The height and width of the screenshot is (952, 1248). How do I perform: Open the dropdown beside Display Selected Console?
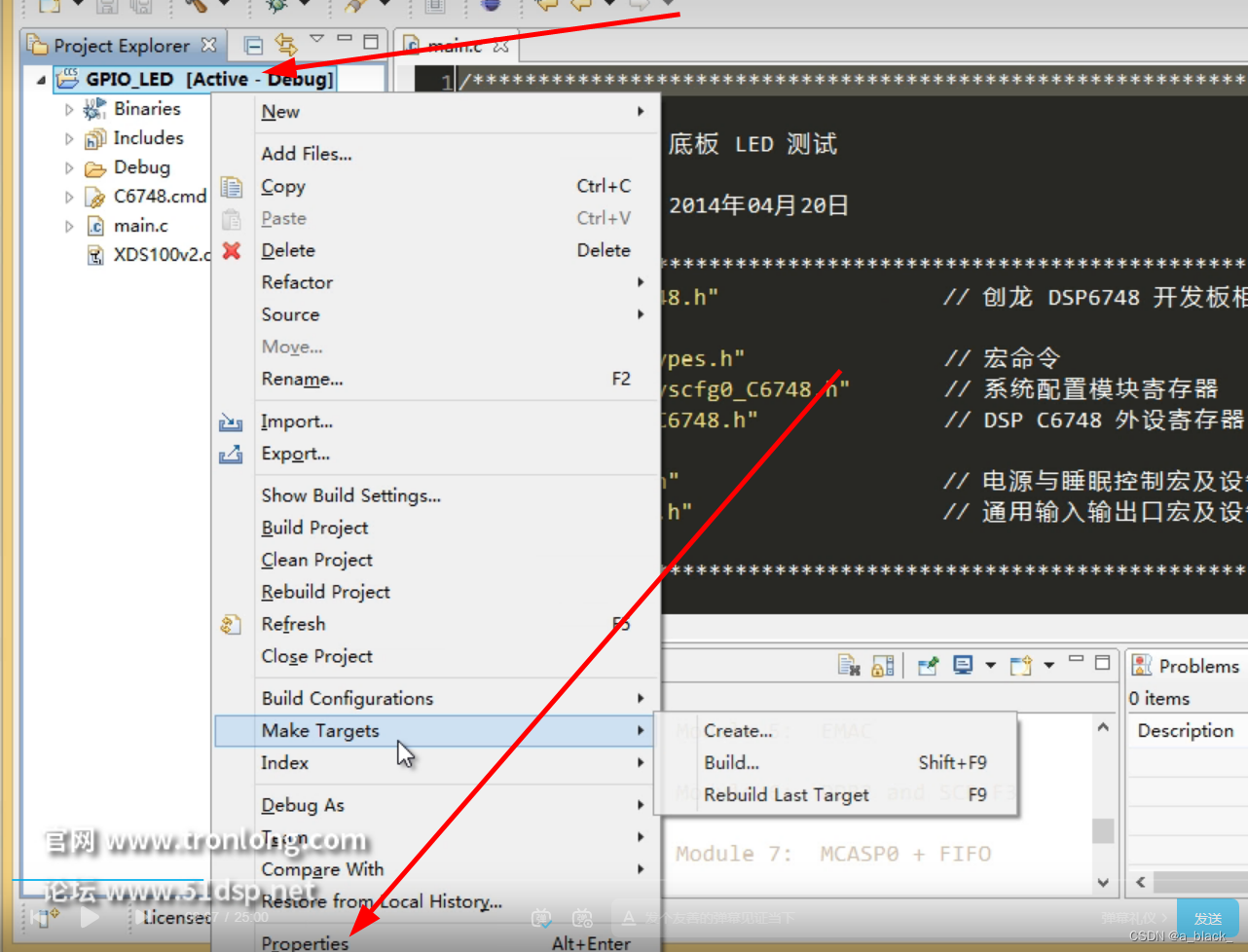click(x=991, y=666)
